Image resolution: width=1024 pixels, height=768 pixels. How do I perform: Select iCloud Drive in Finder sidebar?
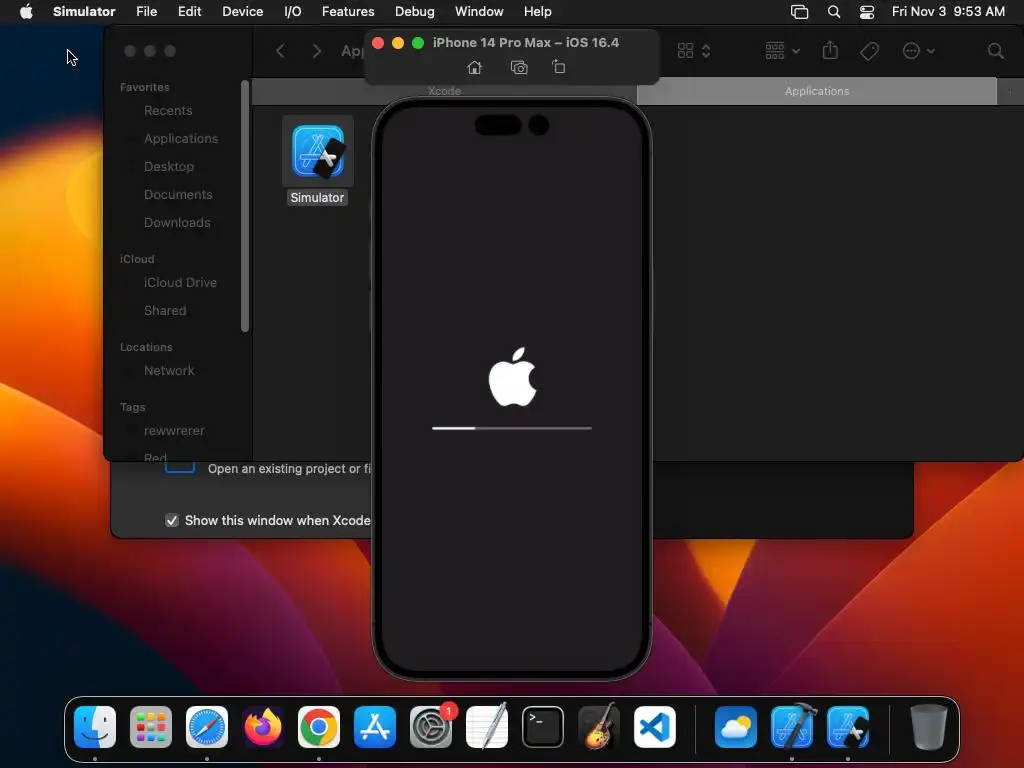click(180, 283)
